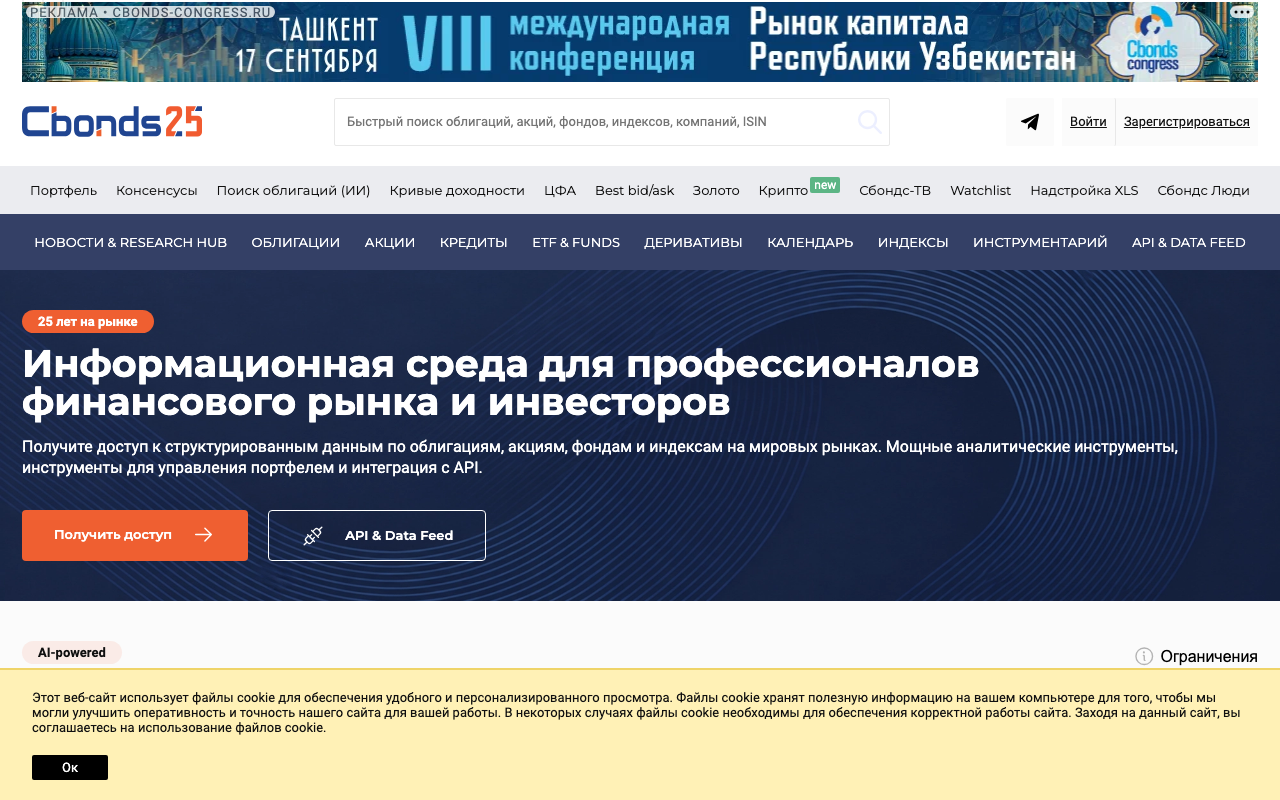Viewport: 1280px width, 800px height.
Task: Click the Зарегистрироваться link
Action: [x=1186, y=122]
